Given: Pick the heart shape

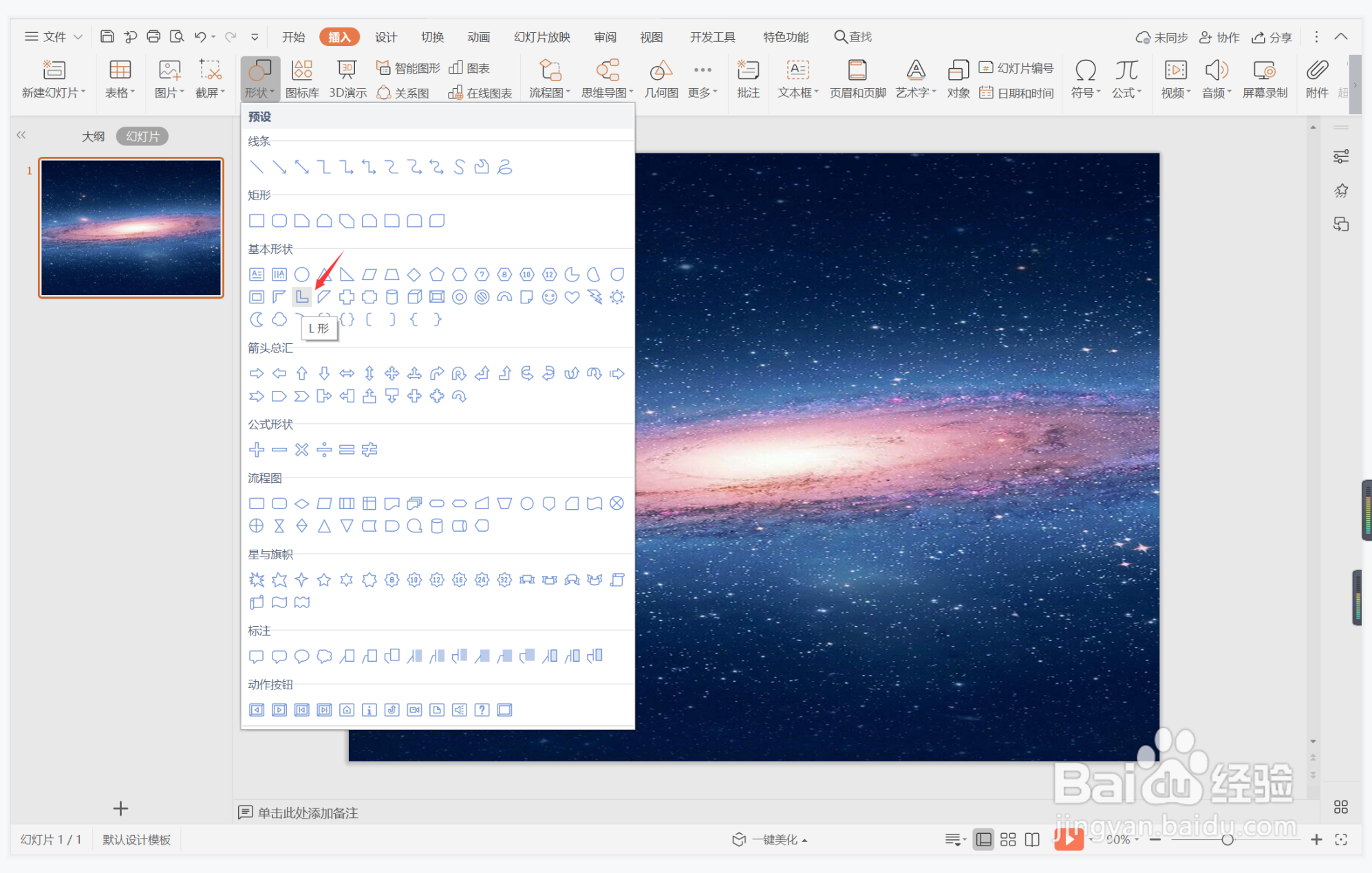Looking at the screenshot, I should pos(572,297).
